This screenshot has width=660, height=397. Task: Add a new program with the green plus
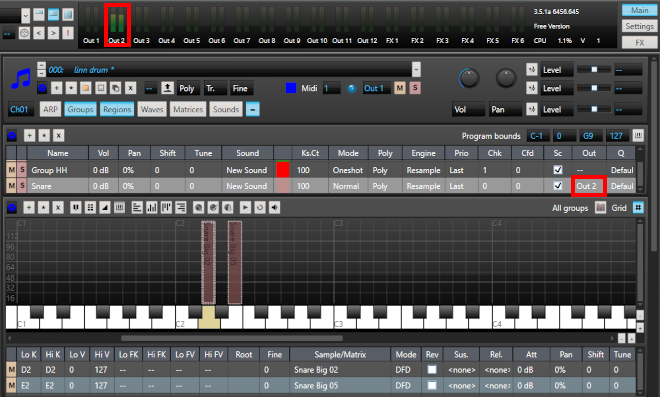point(56,88)
